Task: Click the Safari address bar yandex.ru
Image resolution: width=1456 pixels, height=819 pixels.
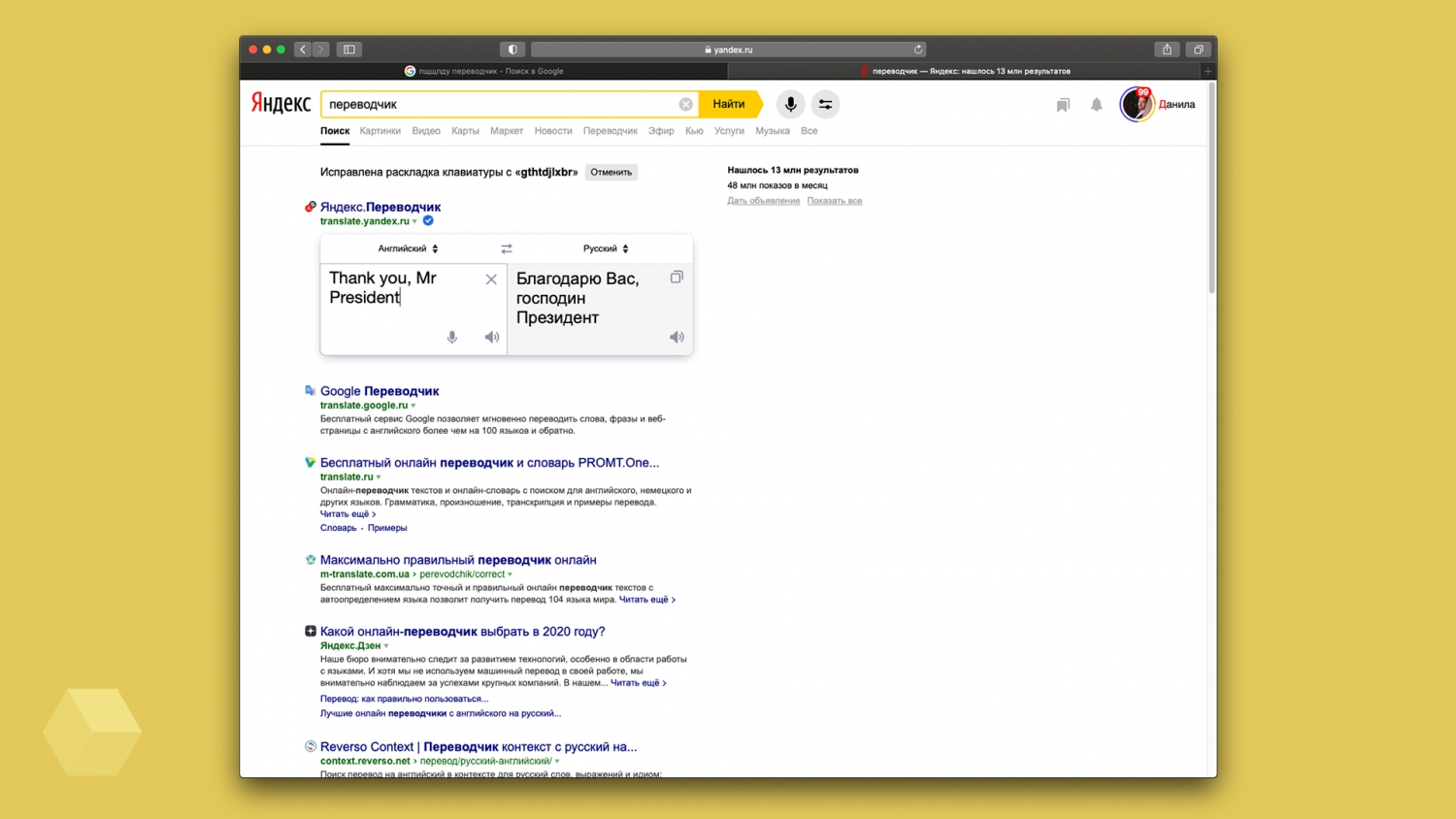Action: 728,49
